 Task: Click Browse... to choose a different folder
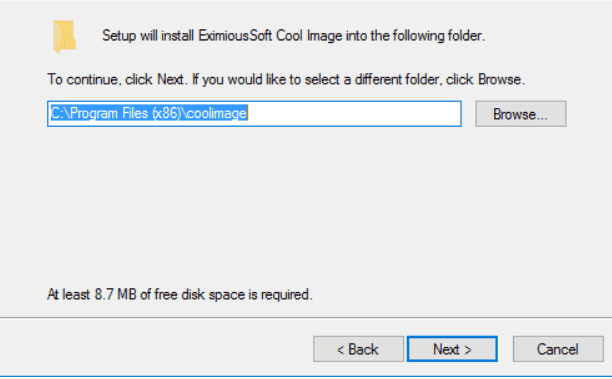521,114
